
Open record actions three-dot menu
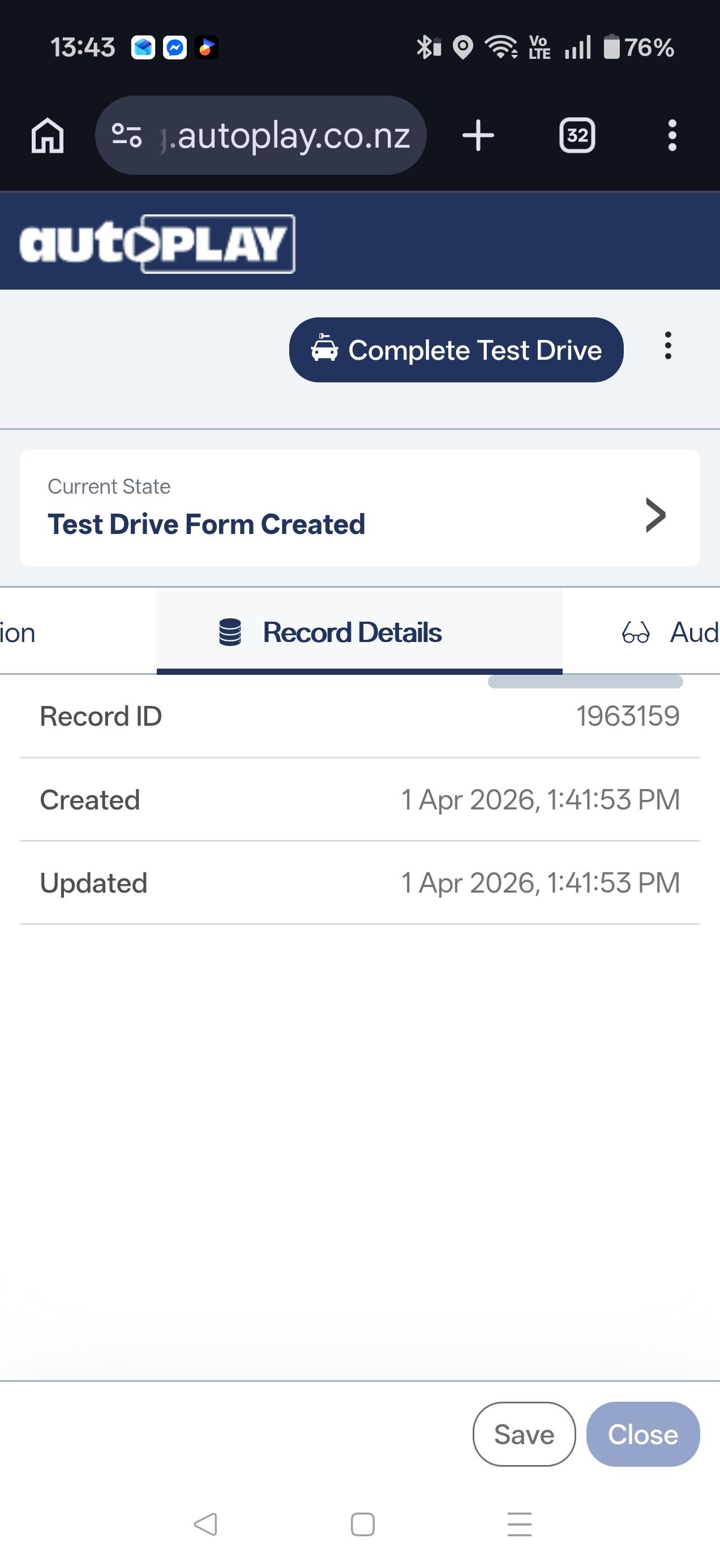668,346
